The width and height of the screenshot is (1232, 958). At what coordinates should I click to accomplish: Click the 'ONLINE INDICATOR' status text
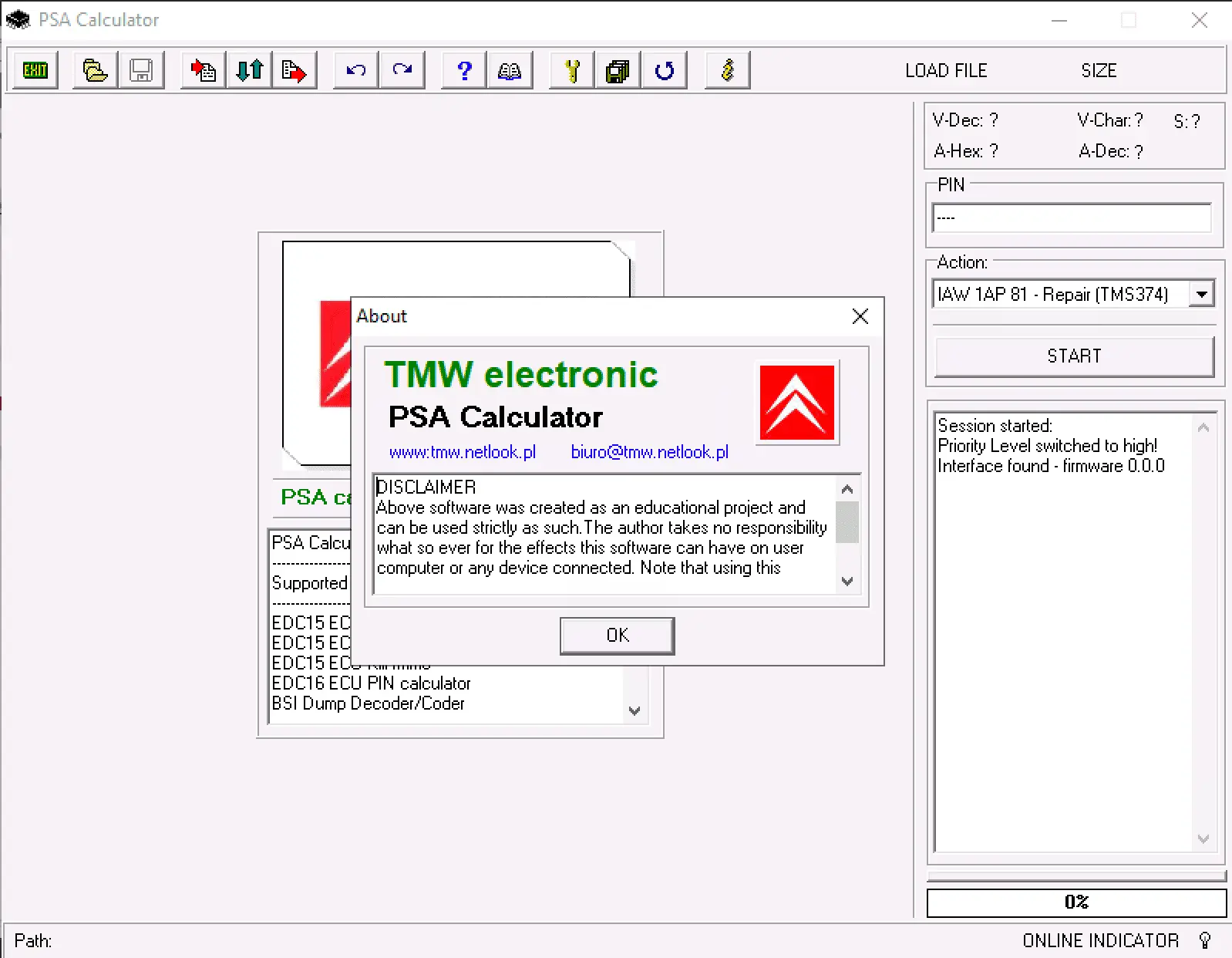[1101, 941]
